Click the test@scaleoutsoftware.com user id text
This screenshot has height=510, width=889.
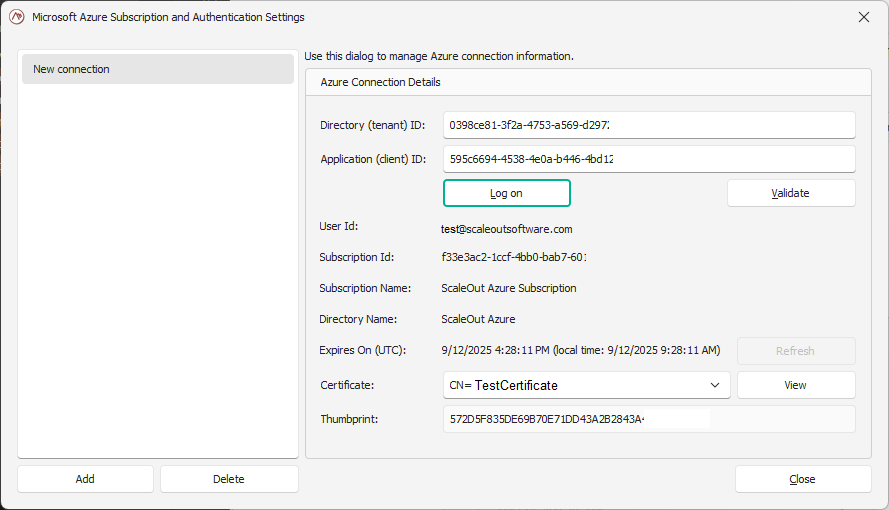(507, 229)
